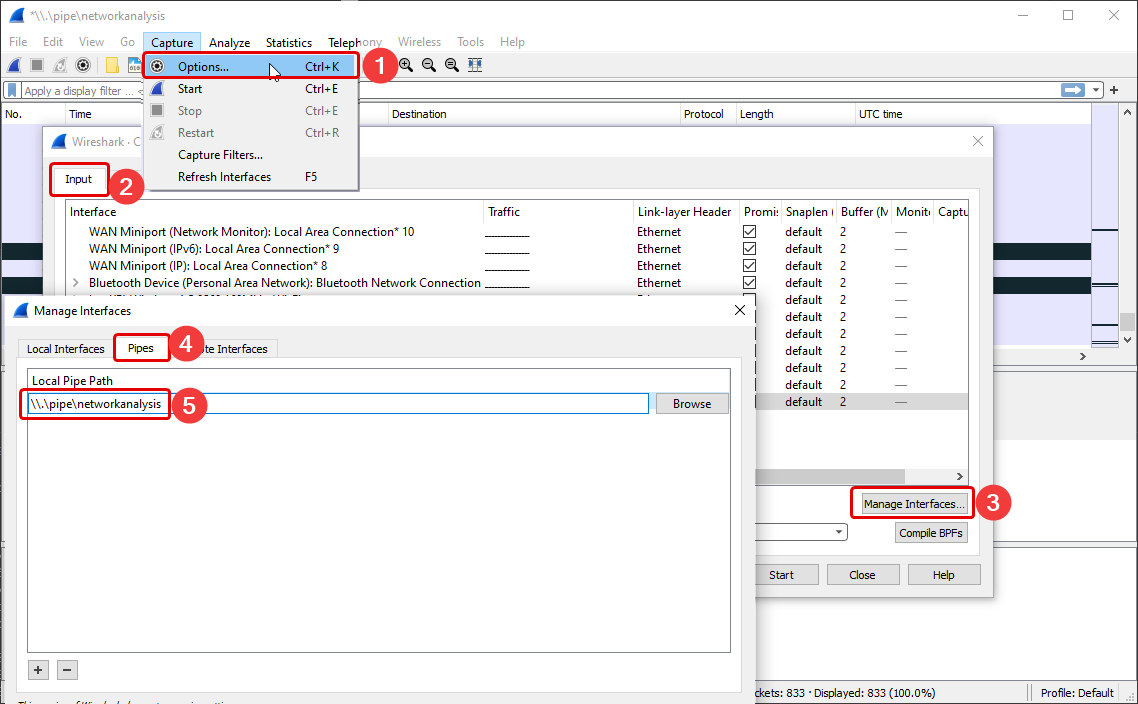Toggle promiscuous for Local Area Connection* 10
Screen dimensions: 1138x704
tap(750, 232)
